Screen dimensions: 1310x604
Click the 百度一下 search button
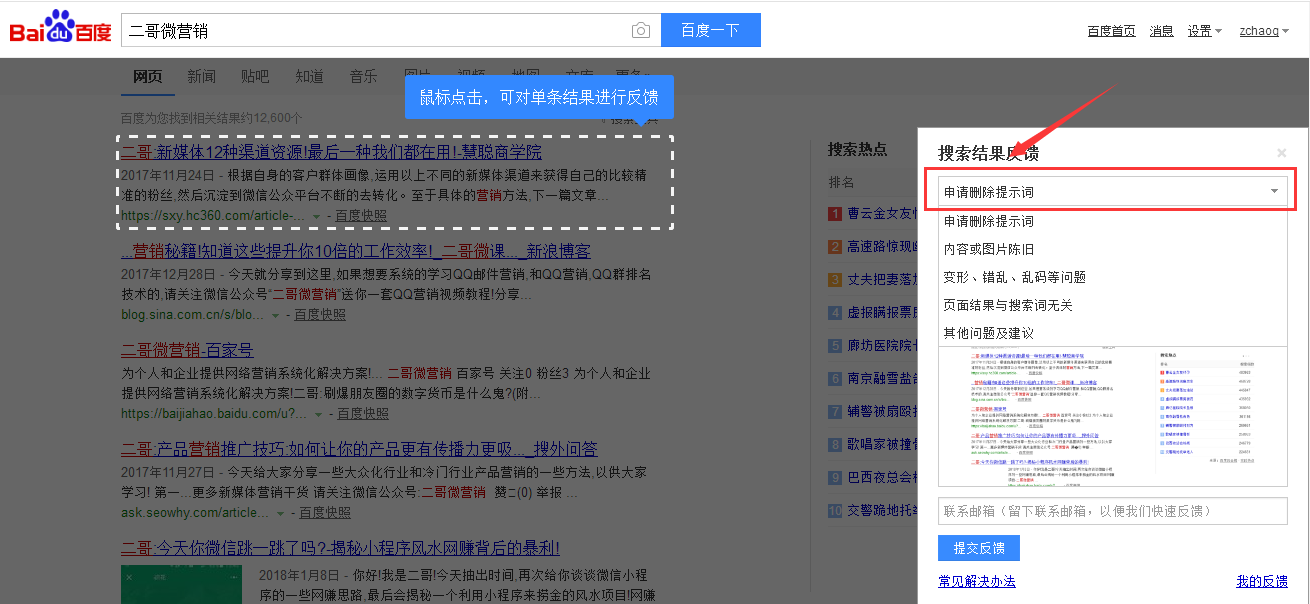tap(711, 30)
